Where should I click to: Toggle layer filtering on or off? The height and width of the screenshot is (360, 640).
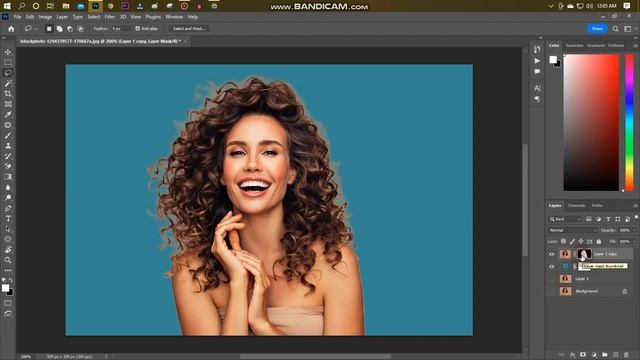[x=636, y=218]
